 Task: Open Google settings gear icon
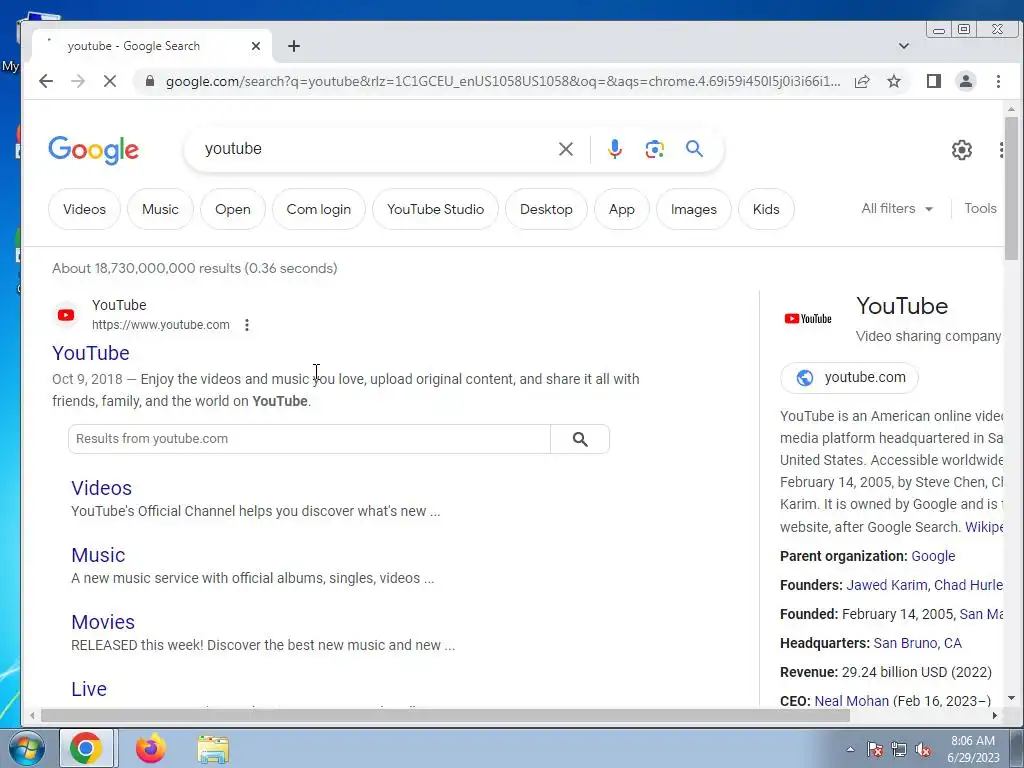(x=961, y=150)
